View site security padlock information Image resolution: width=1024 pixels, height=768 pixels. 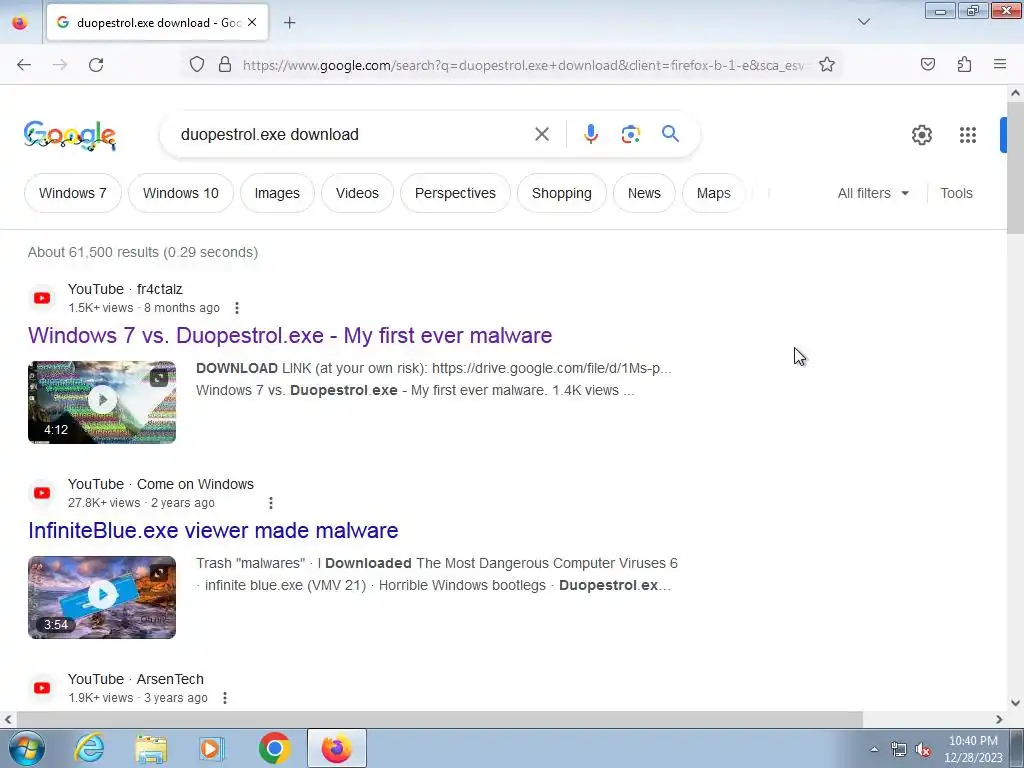pyautogui.click(x=225, y=65)
